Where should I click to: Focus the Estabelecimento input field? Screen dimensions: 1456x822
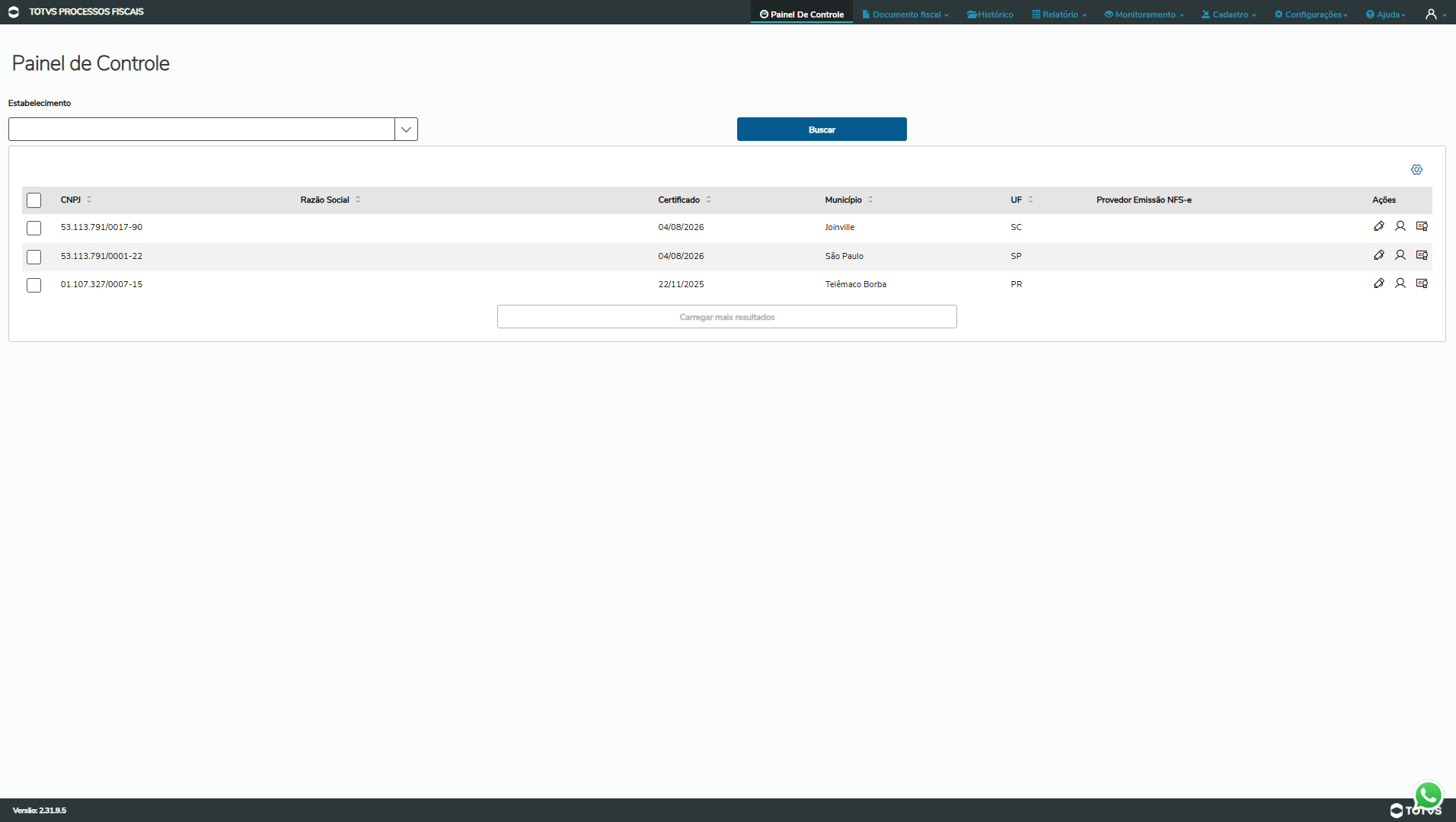pyautogui.click(x=202, y=130)
